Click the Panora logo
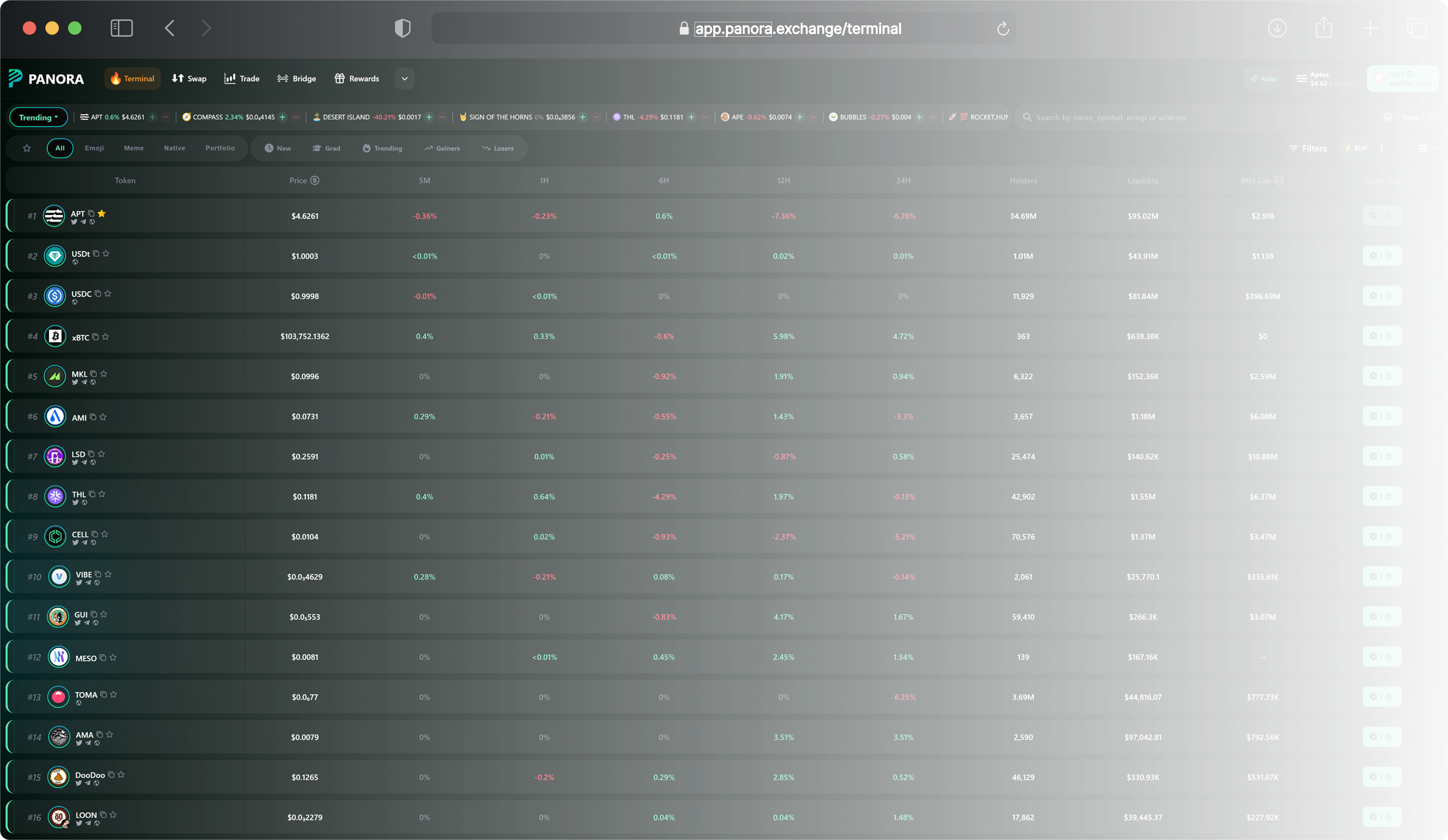 pos(46,79)
